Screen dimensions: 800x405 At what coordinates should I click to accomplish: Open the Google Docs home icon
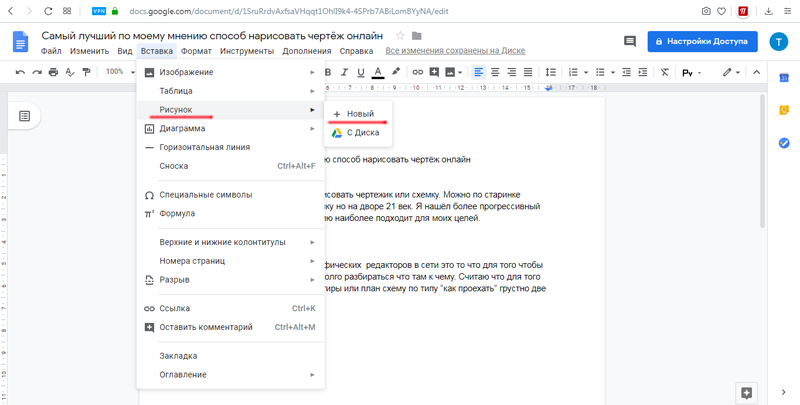[x=21, y=42]
